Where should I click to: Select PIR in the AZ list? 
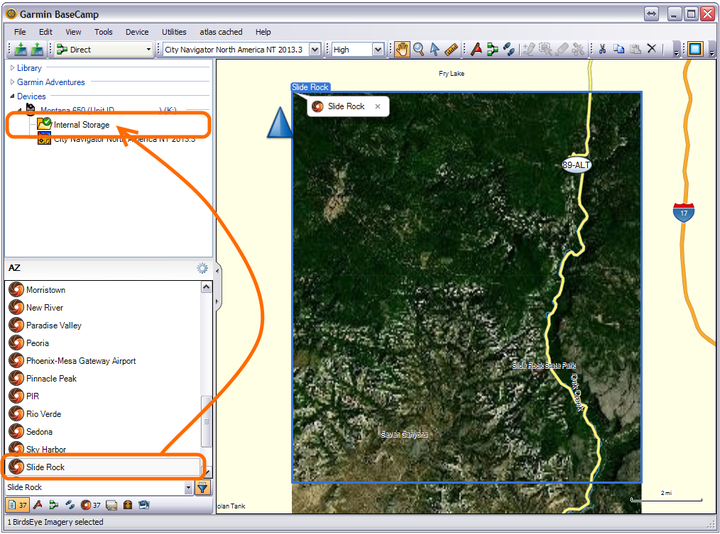[x=33, y=396]
